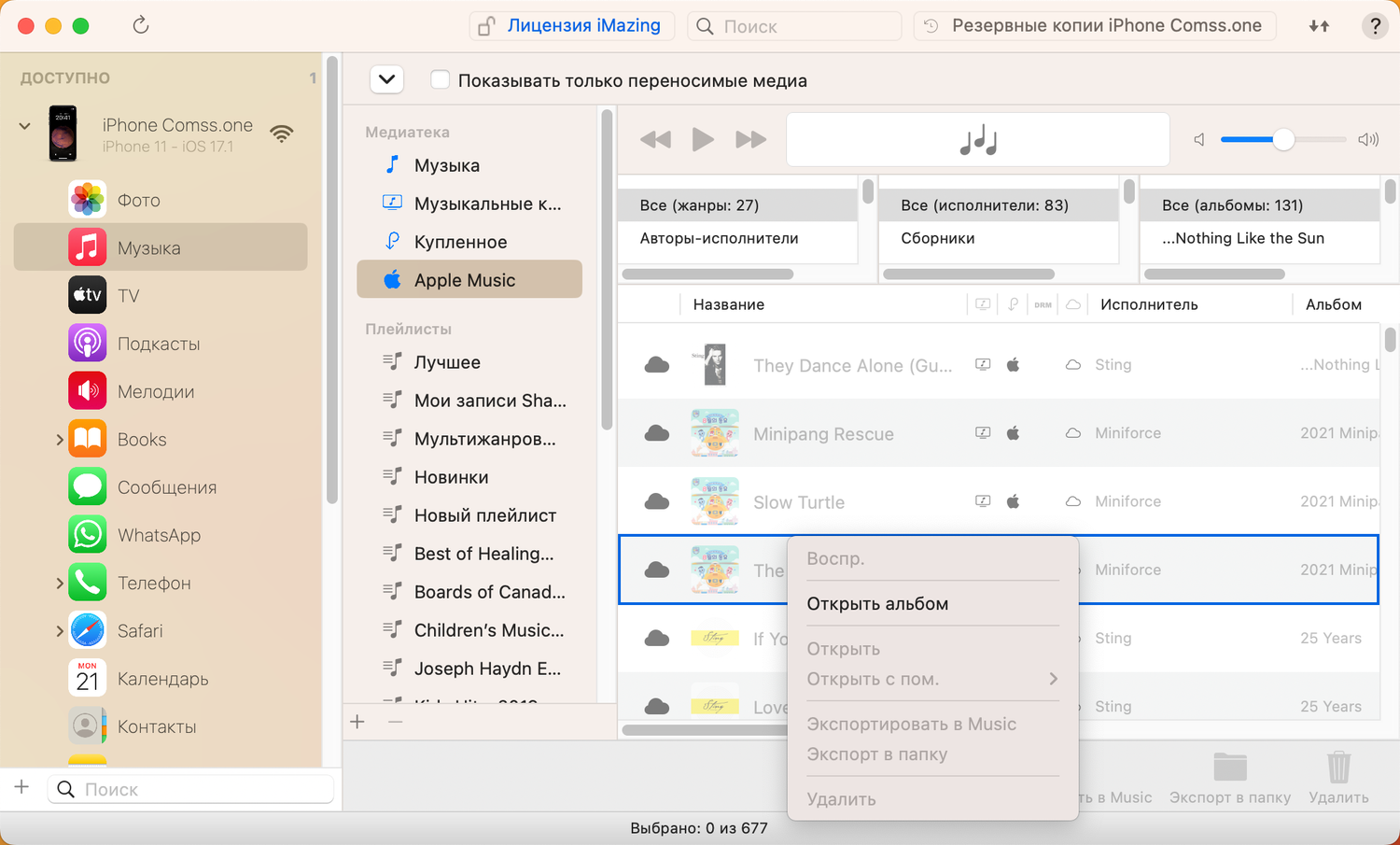Open Сообщения in the sidebar
The image size is (1400, 845).
click(x=161, y=487)
